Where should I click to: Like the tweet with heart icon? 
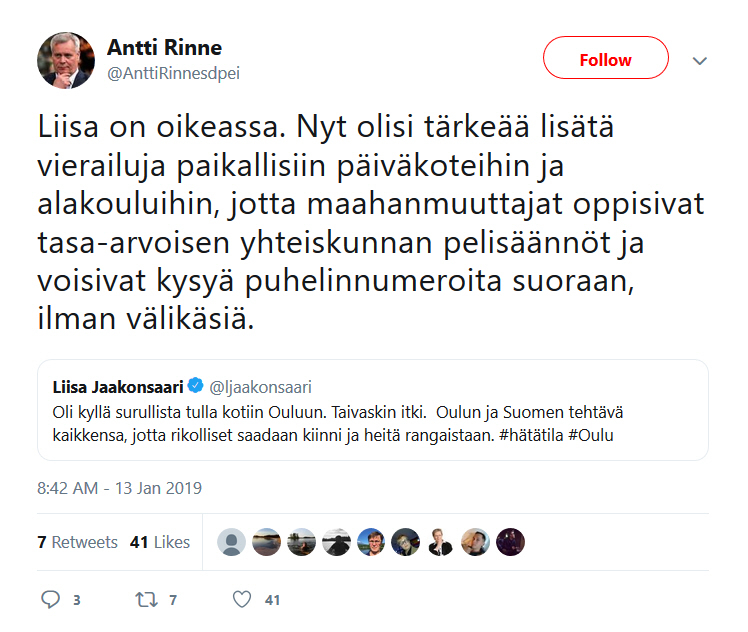[241, 599]
